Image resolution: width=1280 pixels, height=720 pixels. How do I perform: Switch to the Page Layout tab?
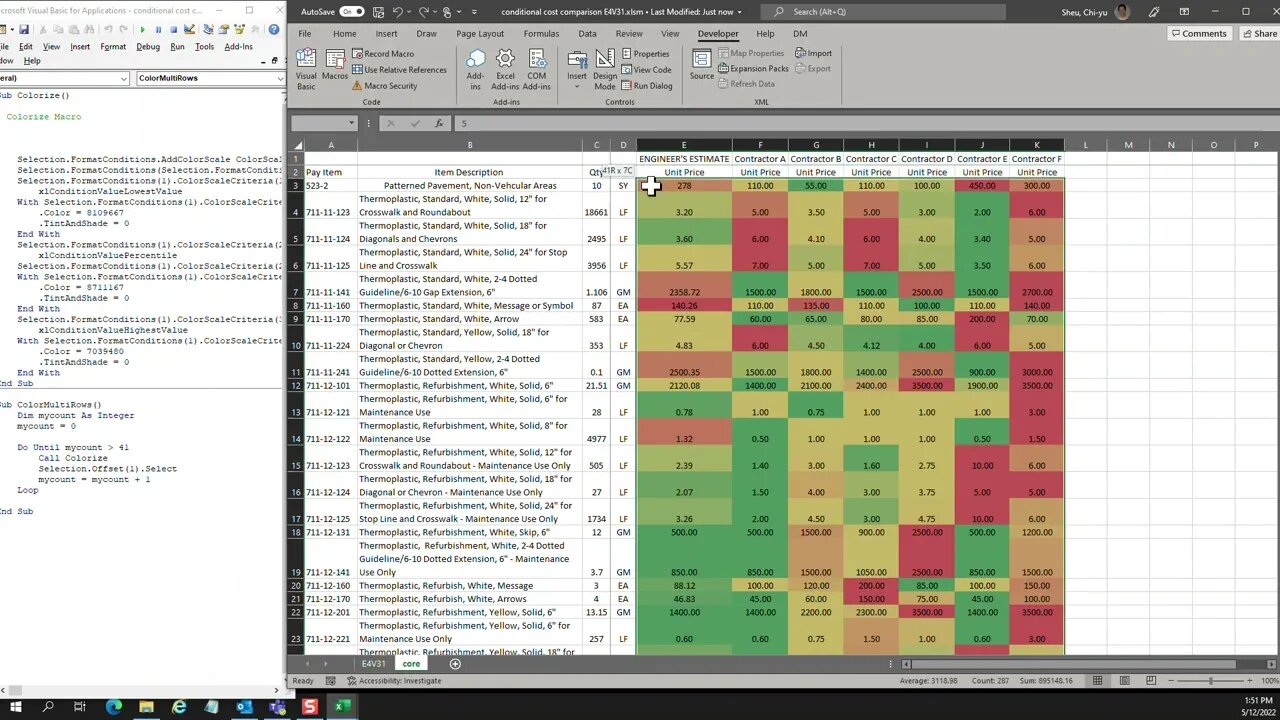click(480, 33)
